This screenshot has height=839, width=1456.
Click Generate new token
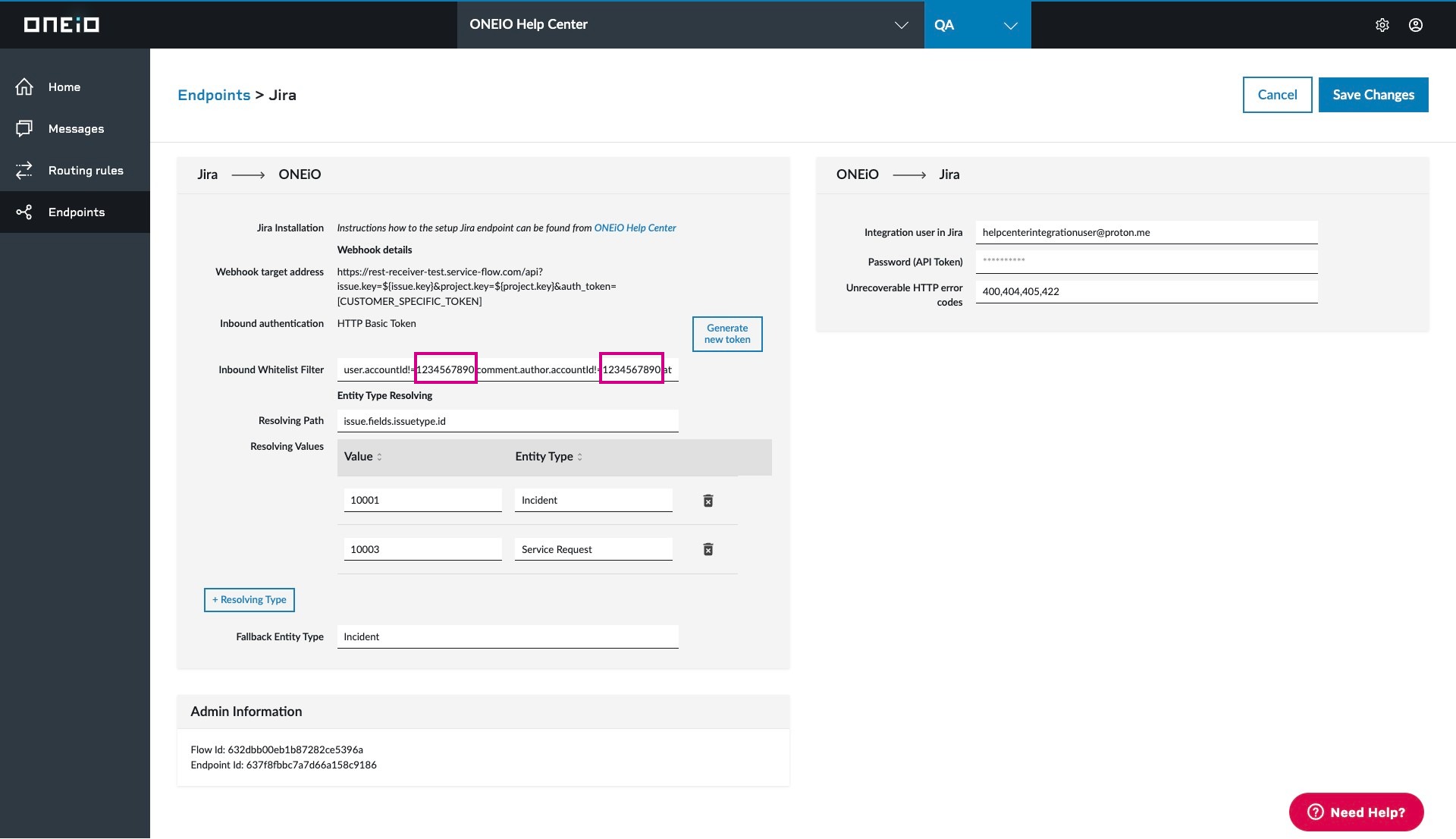point(727,334)
